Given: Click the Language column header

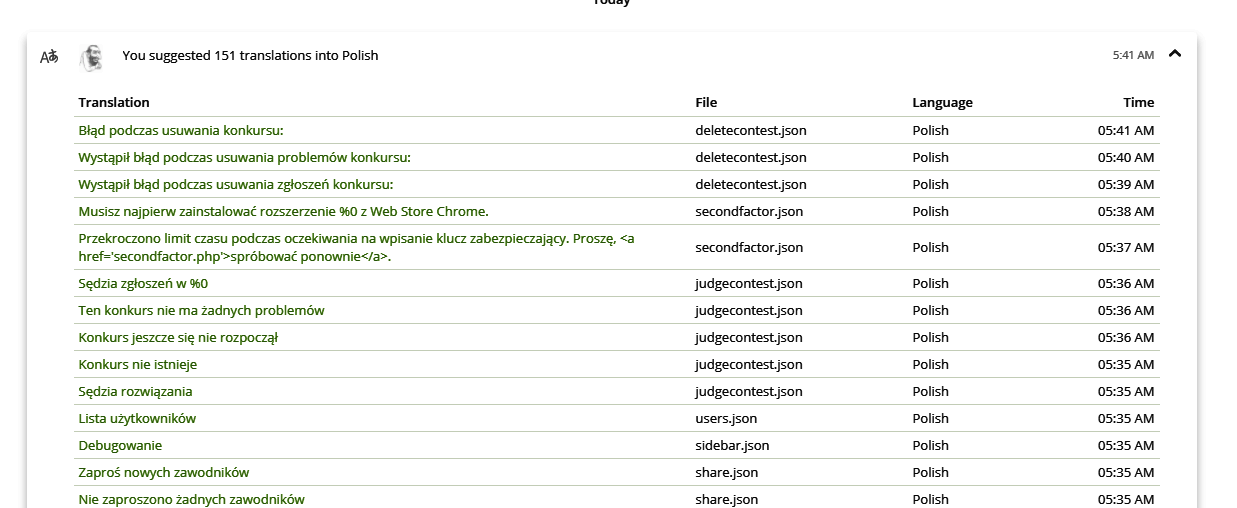Looking at the screenshot, I should click(x=942, y=102).
